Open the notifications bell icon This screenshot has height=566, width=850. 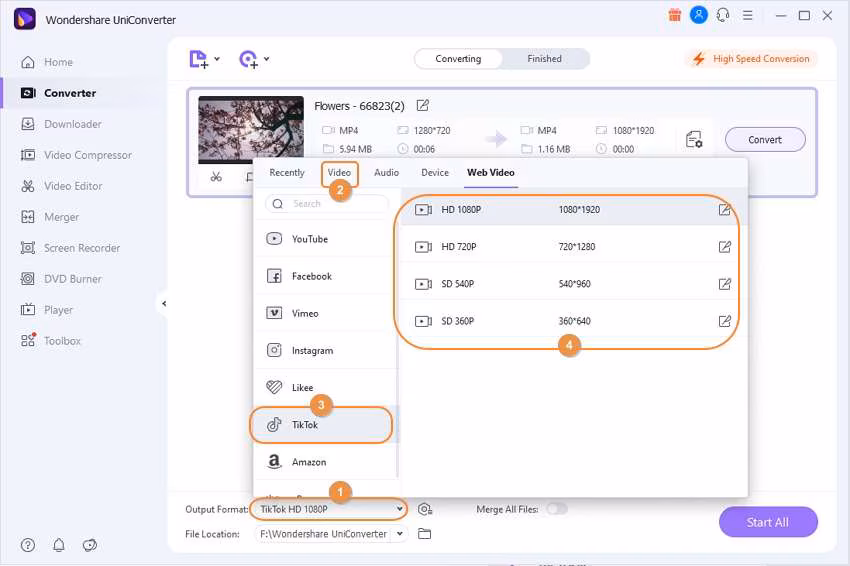[x=59, y=545]
